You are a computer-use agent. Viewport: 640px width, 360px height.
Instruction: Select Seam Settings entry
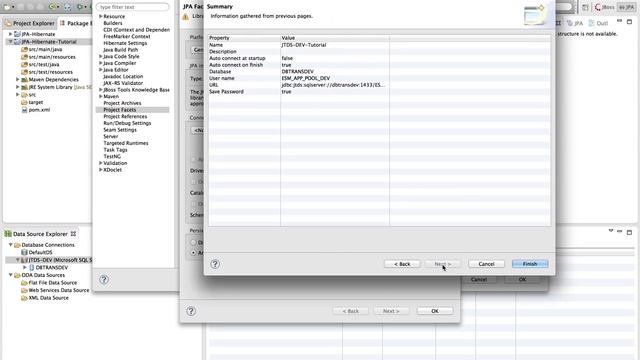coord(120,130)
